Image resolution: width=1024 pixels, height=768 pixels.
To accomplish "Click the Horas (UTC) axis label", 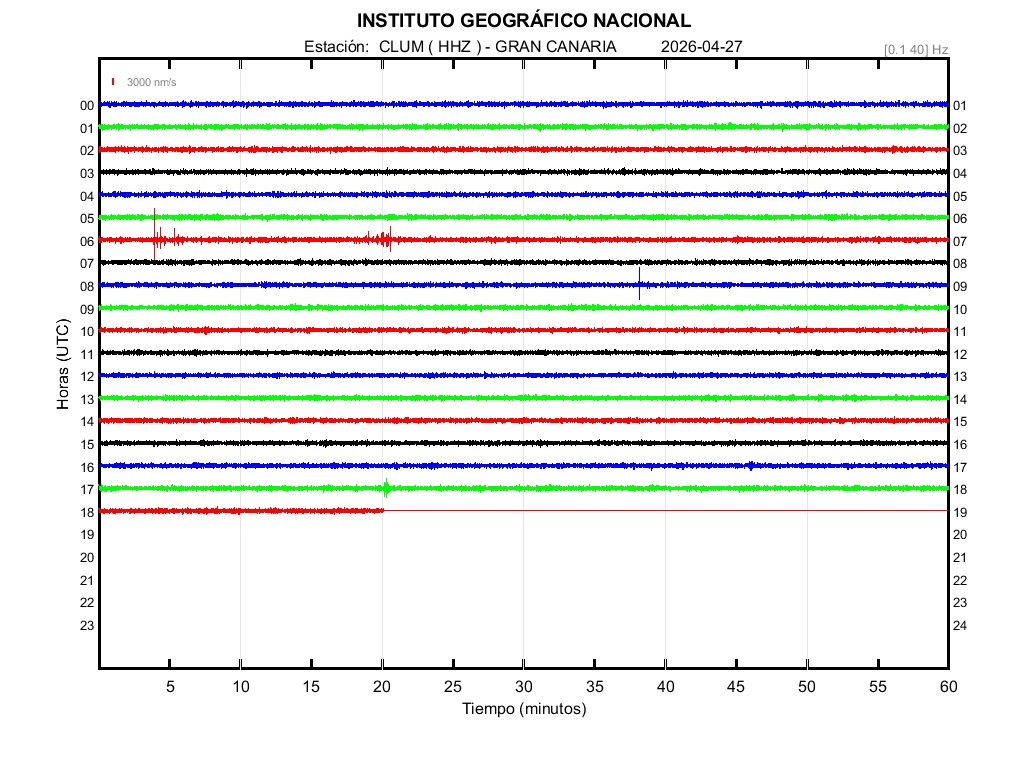I will [63, 365].
